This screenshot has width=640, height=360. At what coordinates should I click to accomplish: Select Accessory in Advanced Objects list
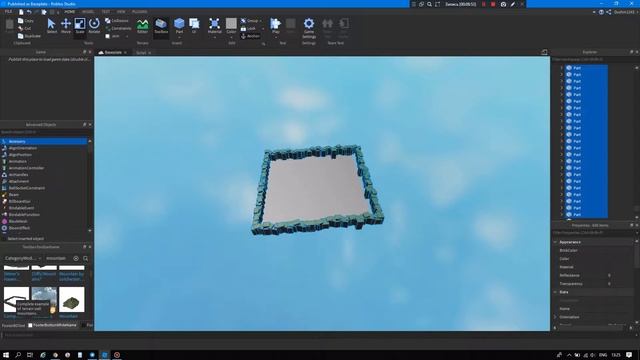coord(44,141)
